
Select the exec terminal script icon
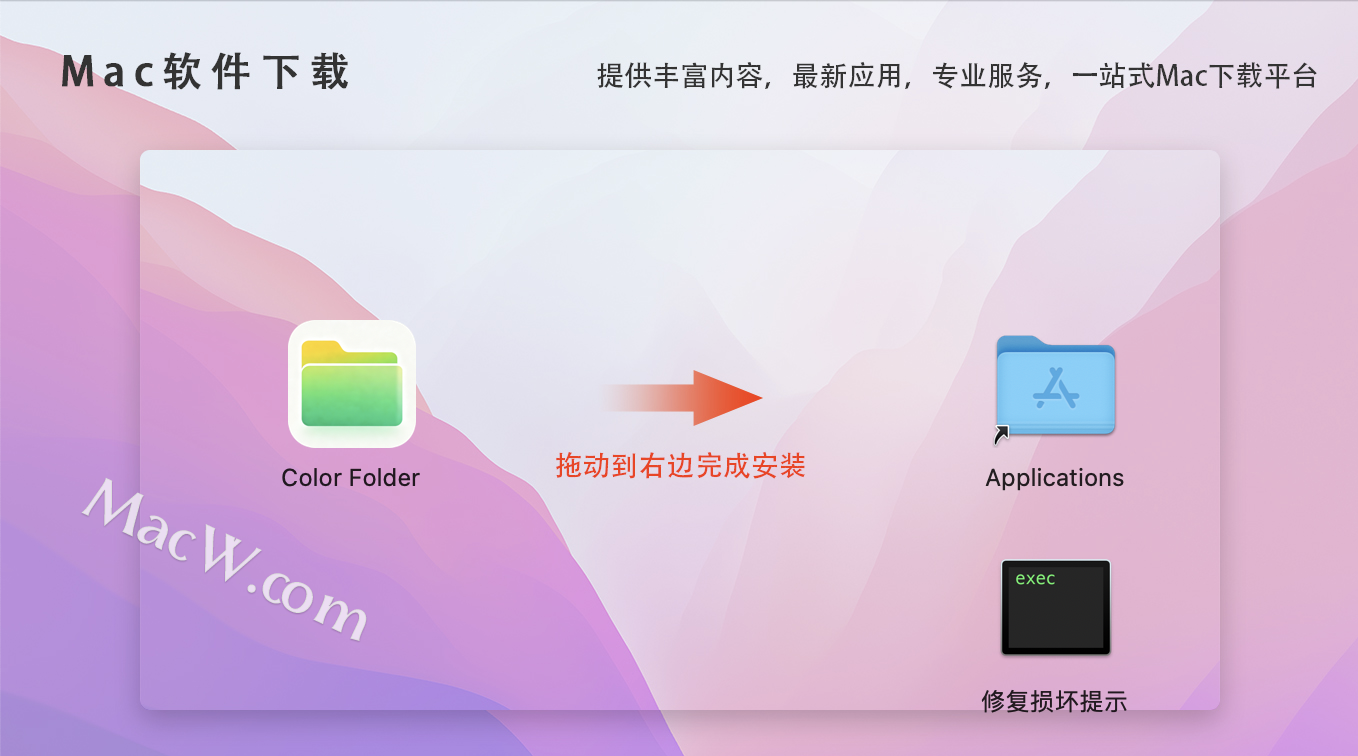pos(1056,607)
